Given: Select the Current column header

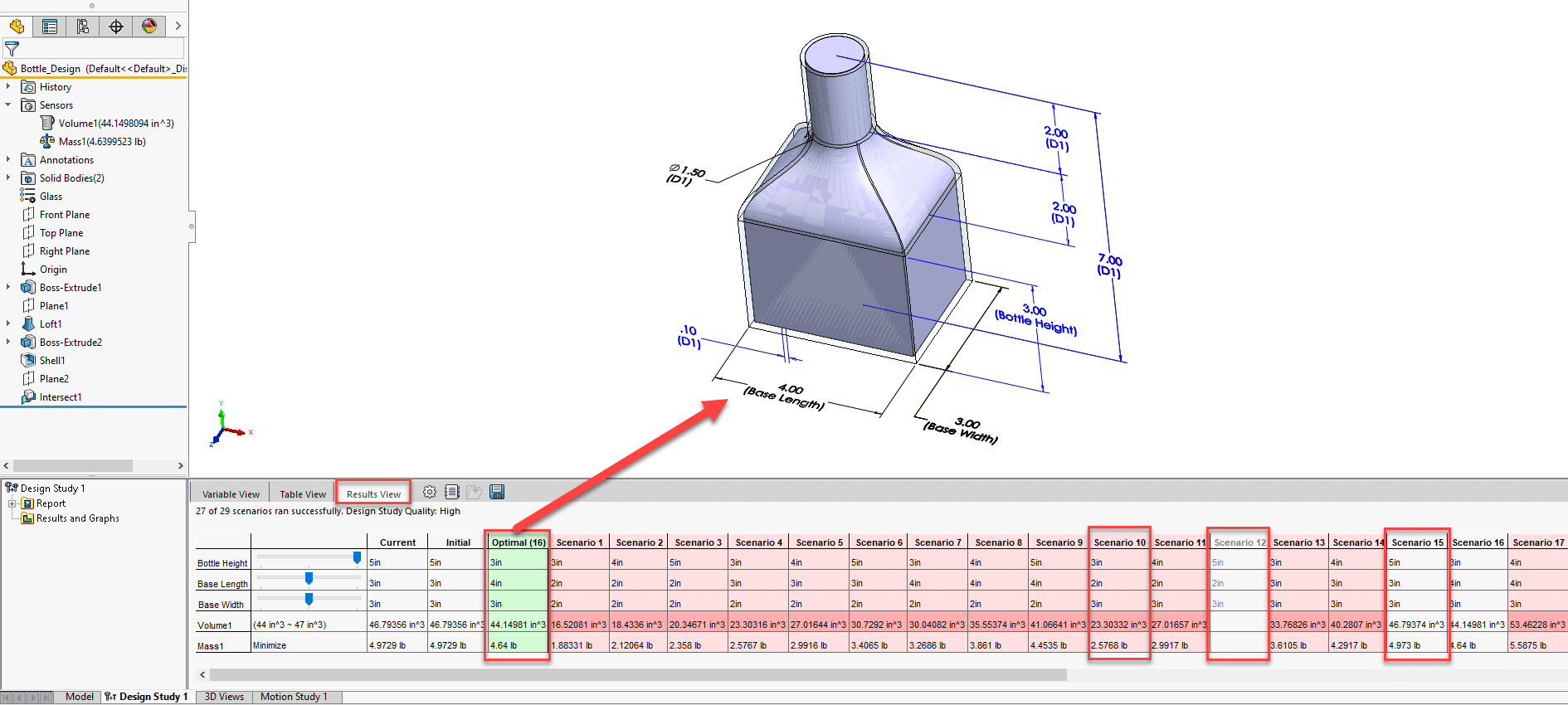Looking at the screenshot, I should coord(397,542).
